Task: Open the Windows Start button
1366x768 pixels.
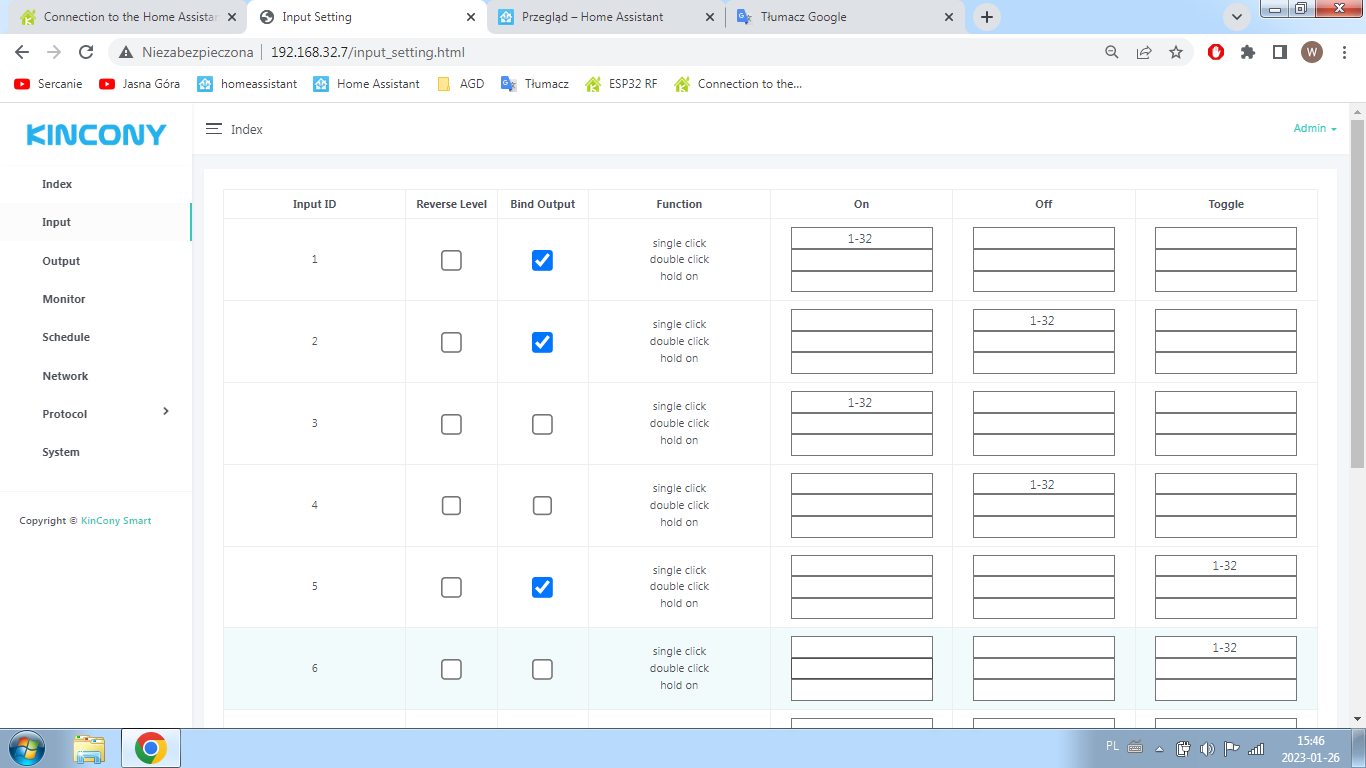Action: (27, 748)
